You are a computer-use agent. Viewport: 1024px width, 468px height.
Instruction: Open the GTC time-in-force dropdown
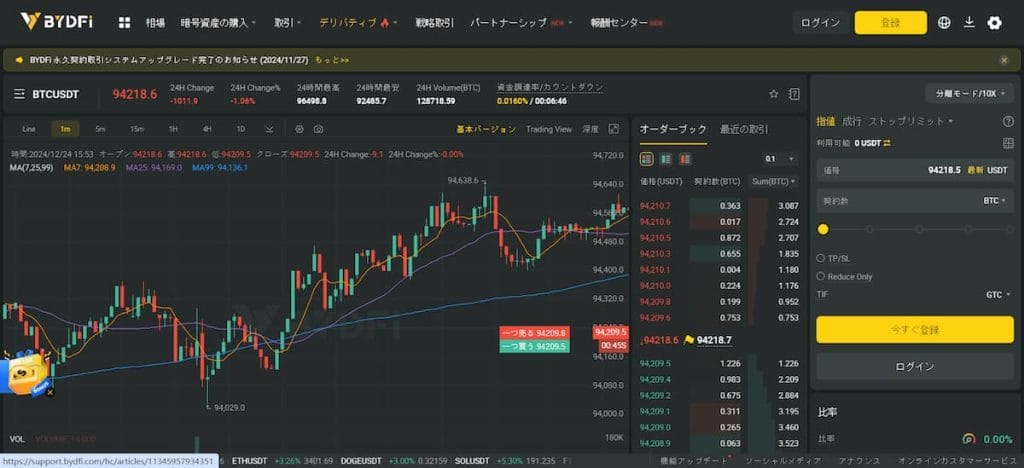coord(998,294)
